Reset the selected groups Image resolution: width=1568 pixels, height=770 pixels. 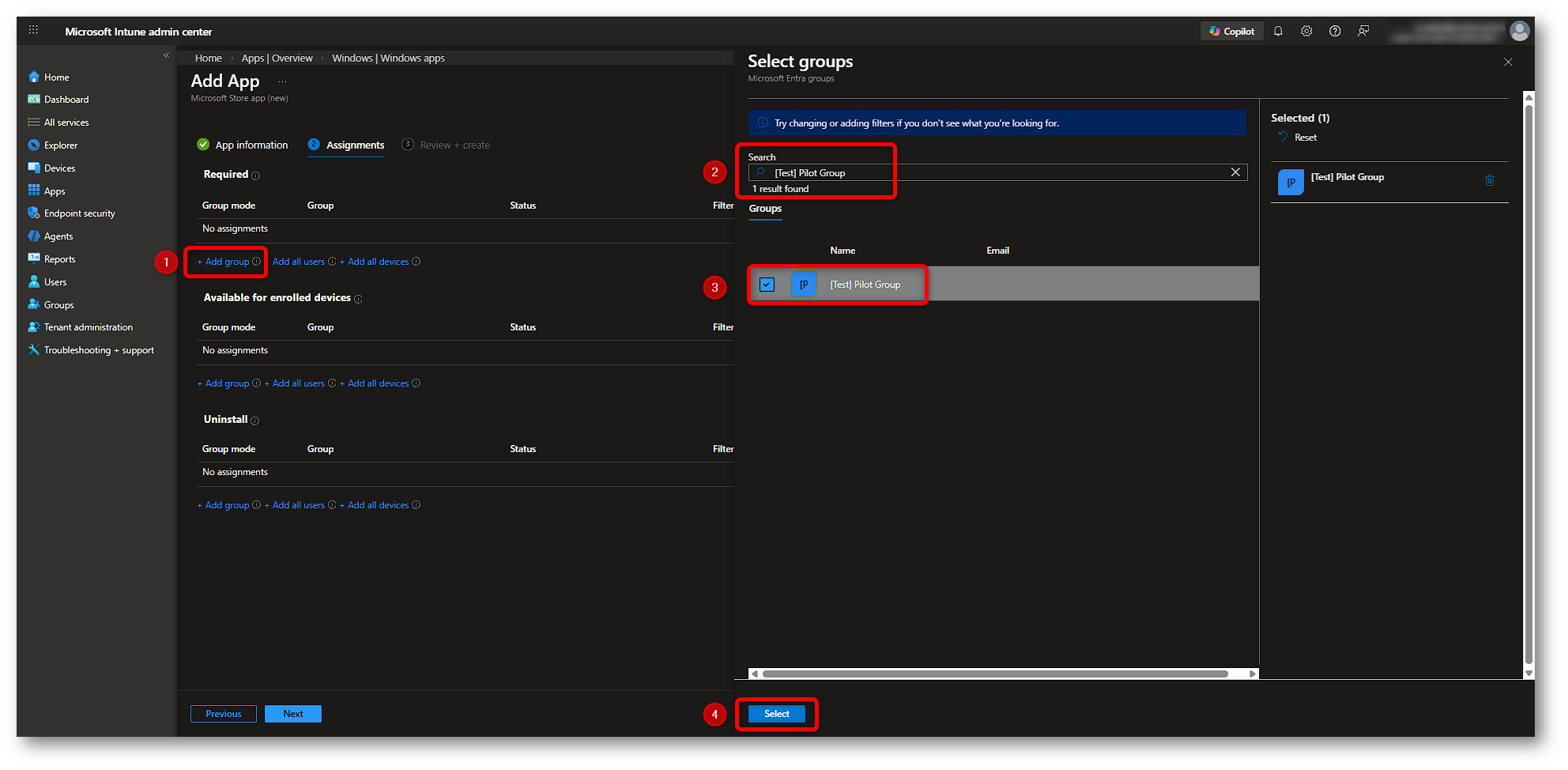1305,138
